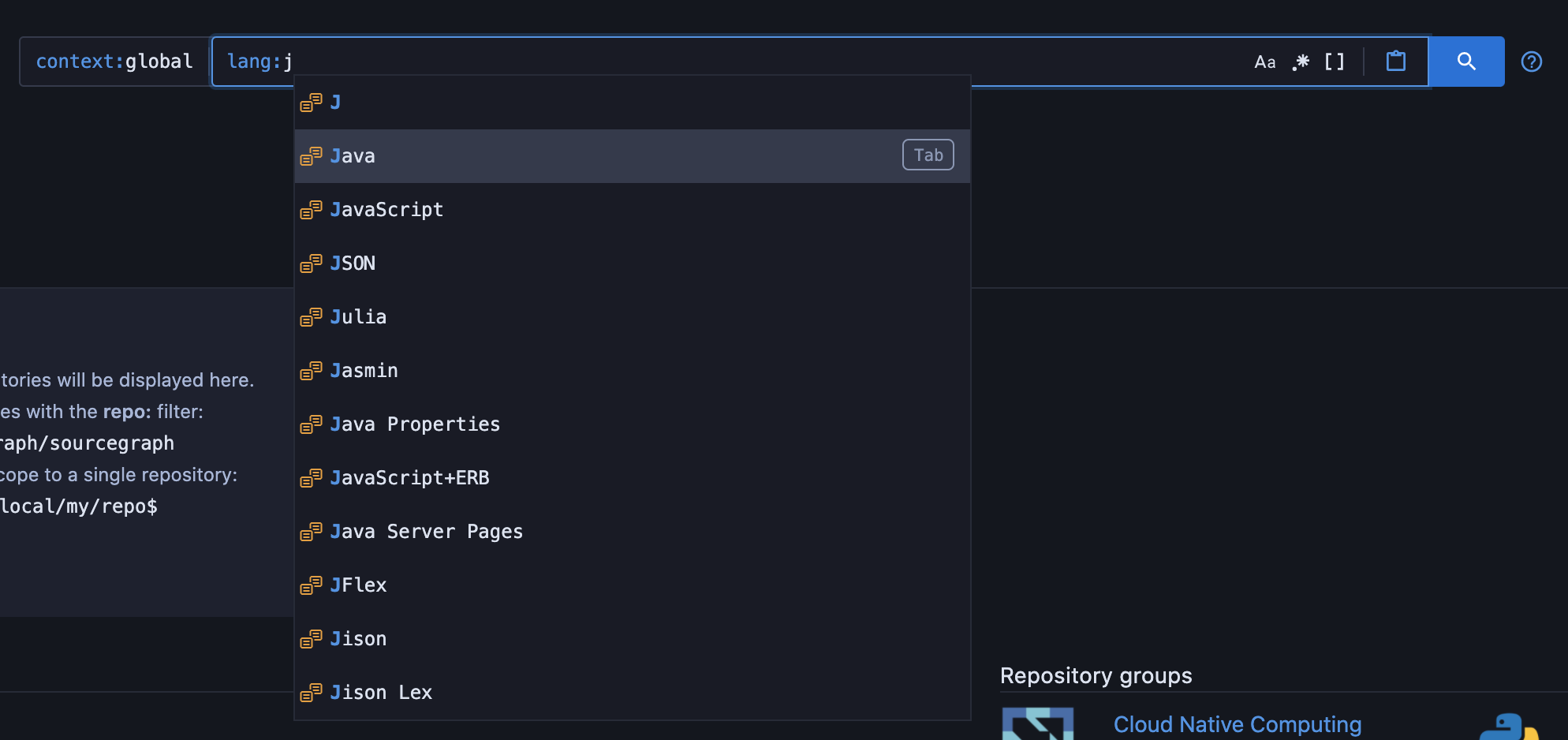The height and width of the screenshot is (740, 1568).
Task: Select the Java language suggestion
Action: [x=633, y=156]
